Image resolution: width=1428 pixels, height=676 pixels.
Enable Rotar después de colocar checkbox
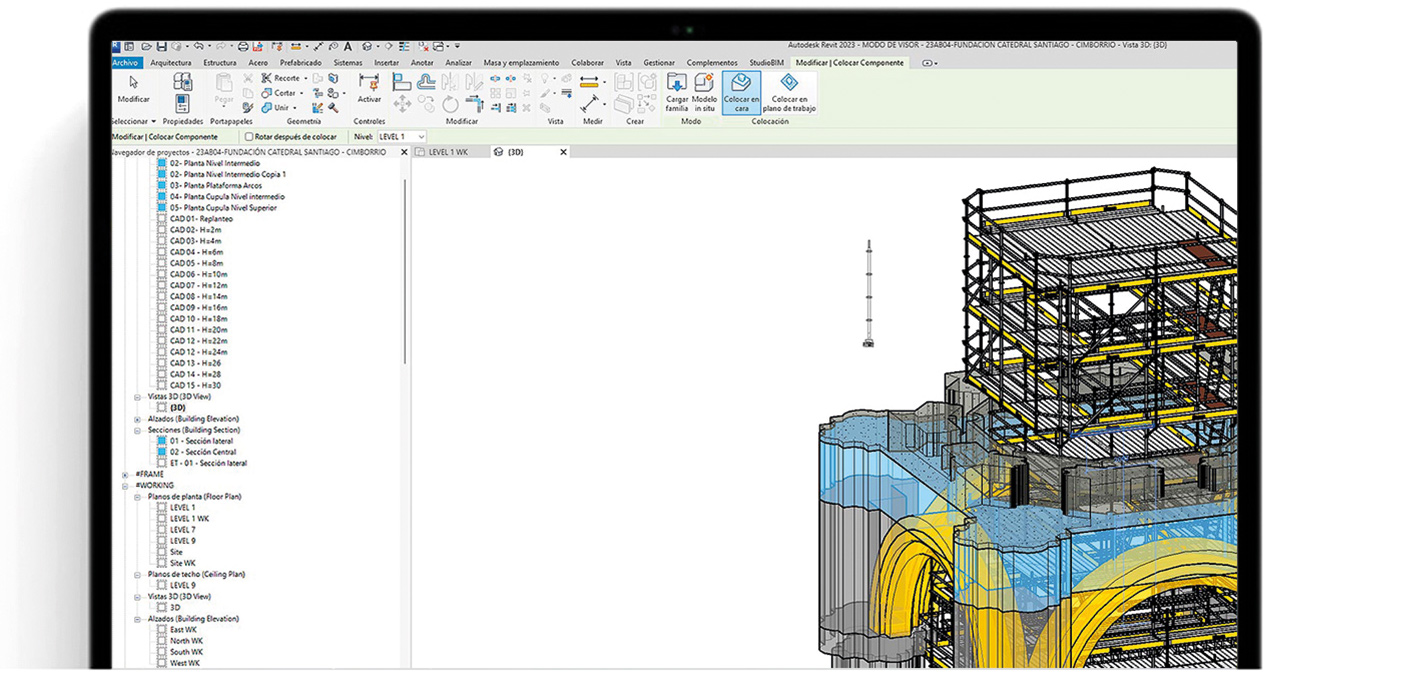tap(249, 137)
